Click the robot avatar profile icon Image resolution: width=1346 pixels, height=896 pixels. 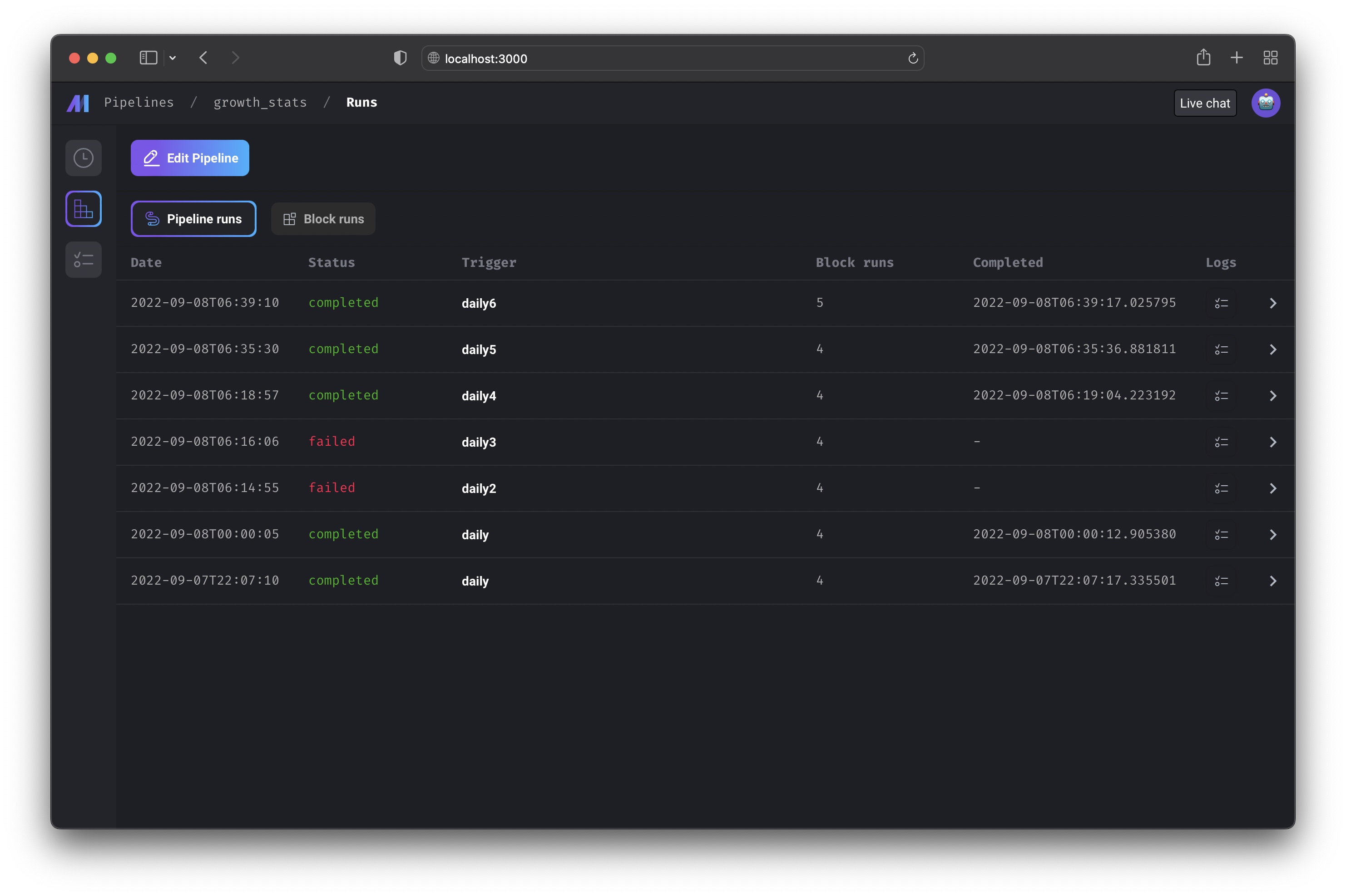(x=1266, y=103)
